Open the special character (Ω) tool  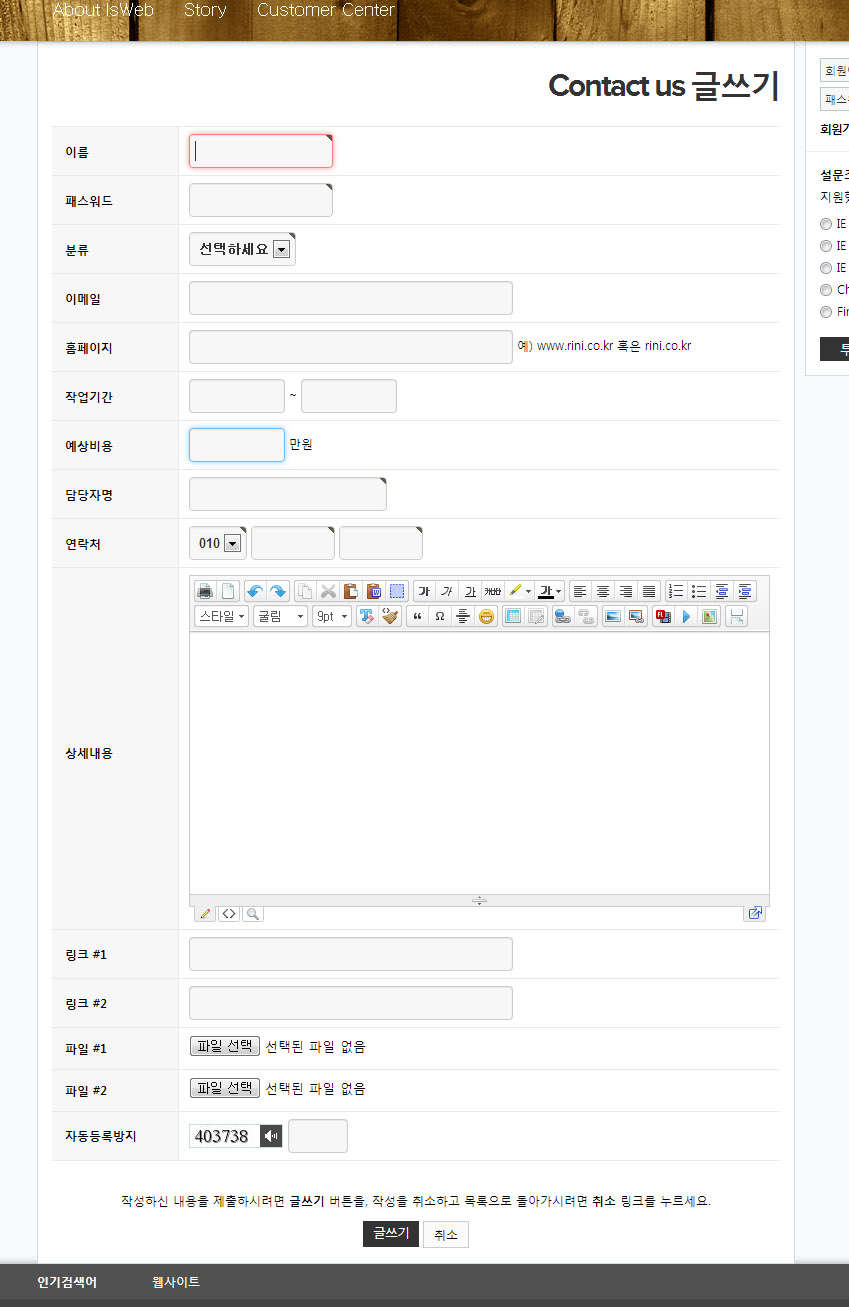pos(439,616)
